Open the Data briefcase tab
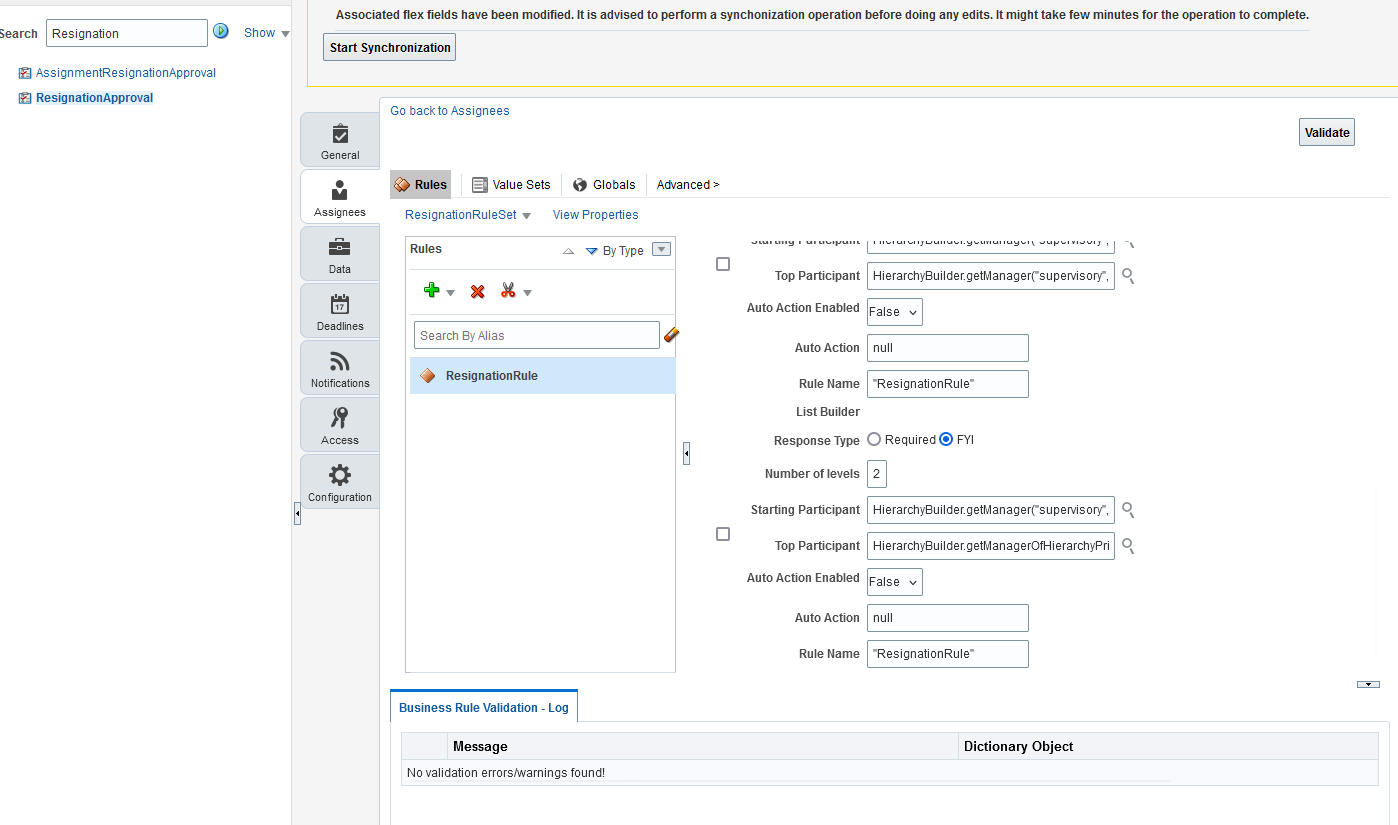The height and width of the screenshot is (825, 1398). (340, 254)
